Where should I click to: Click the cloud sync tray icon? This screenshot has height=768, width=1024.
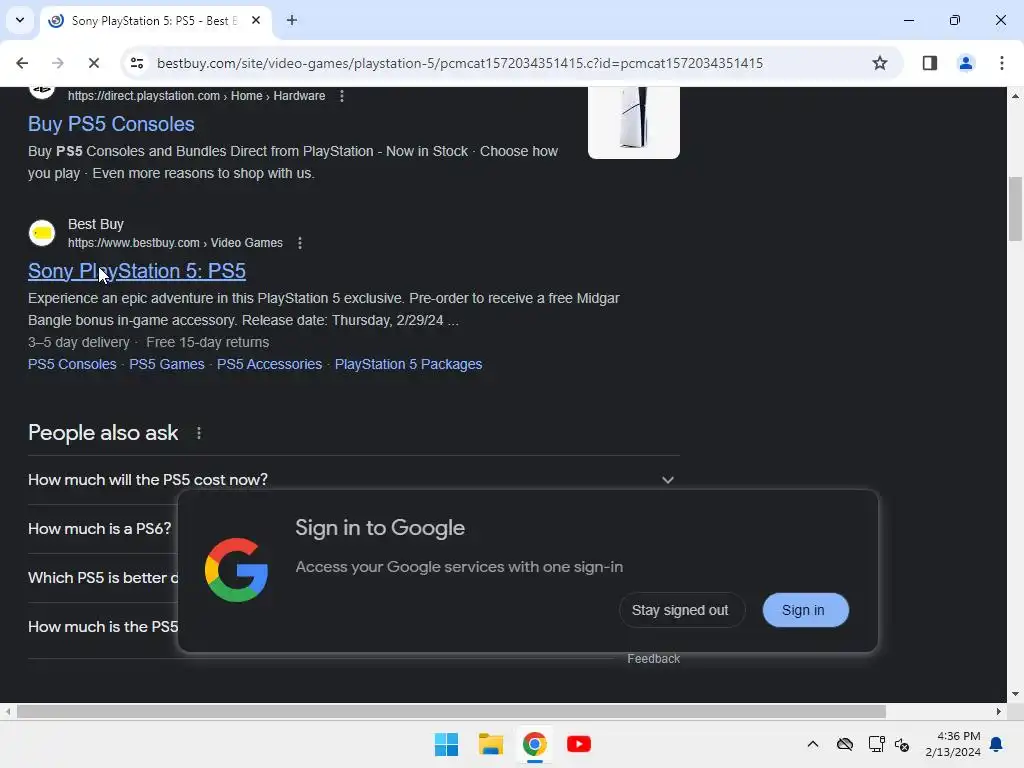[x=844, y=744]
